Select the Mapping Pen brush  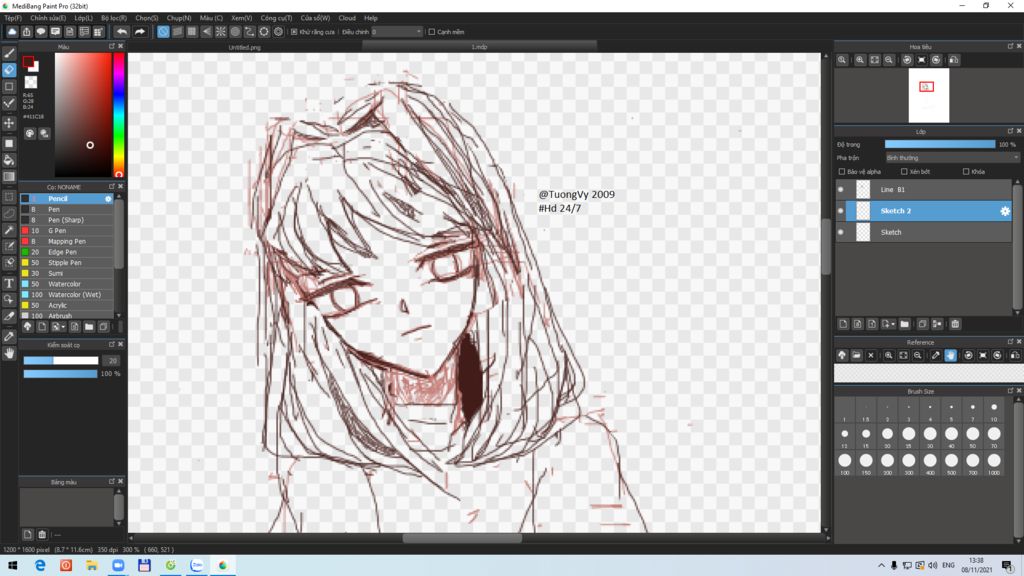pos(67,241)
